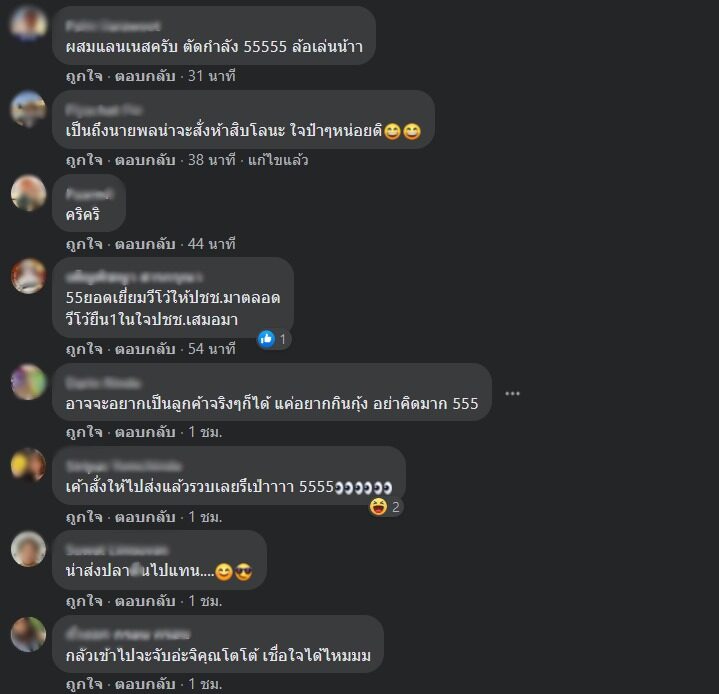The width and height of the screenshot is (719, 694).
Task: Open the แก้ไขแล้ว edit history link
Action: point(278,160)
